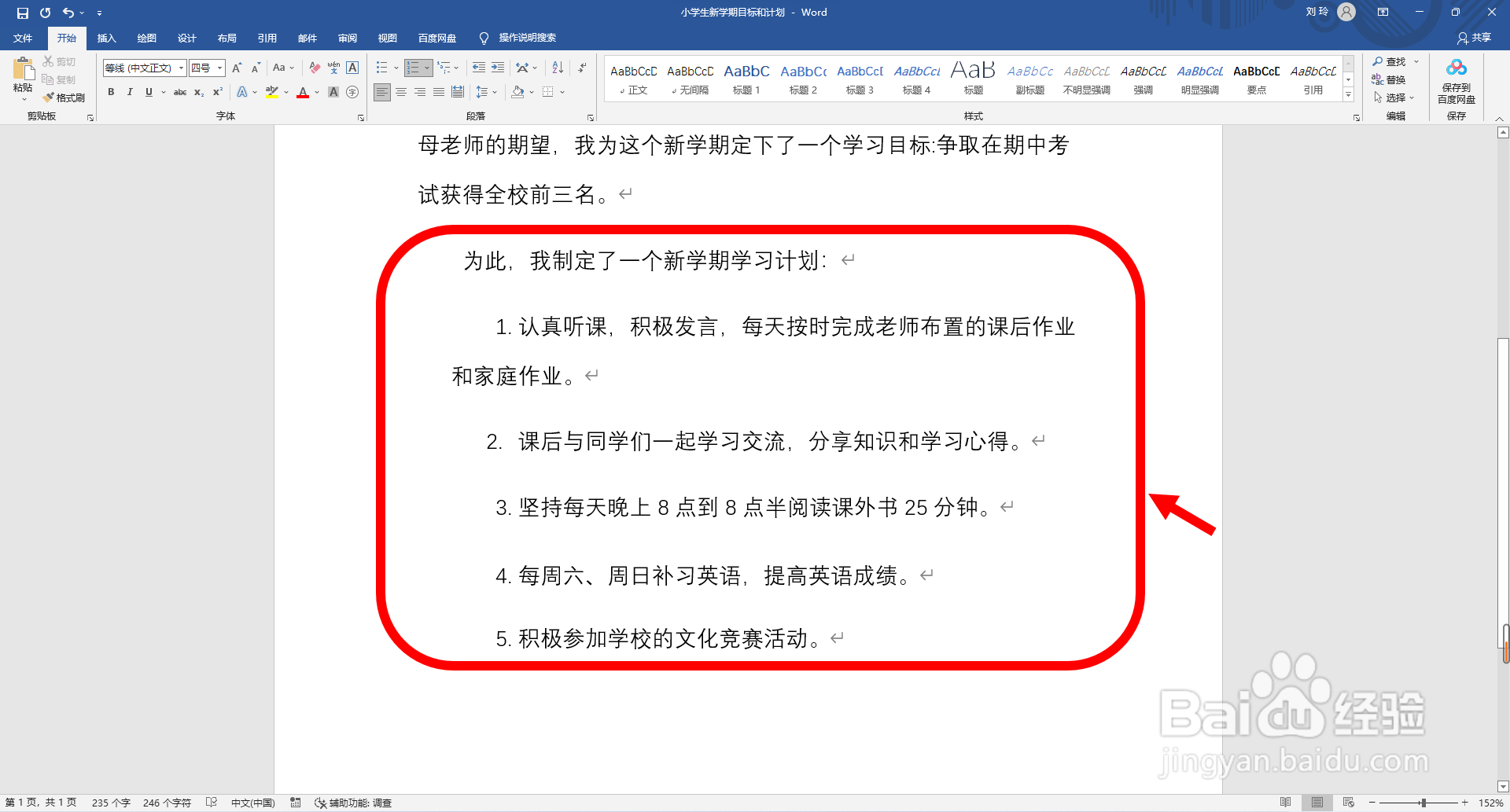The height and width of the screenshot is (812, 1510).
Task: Open the 审阅 ribbon tab
Action: (347, 38)
